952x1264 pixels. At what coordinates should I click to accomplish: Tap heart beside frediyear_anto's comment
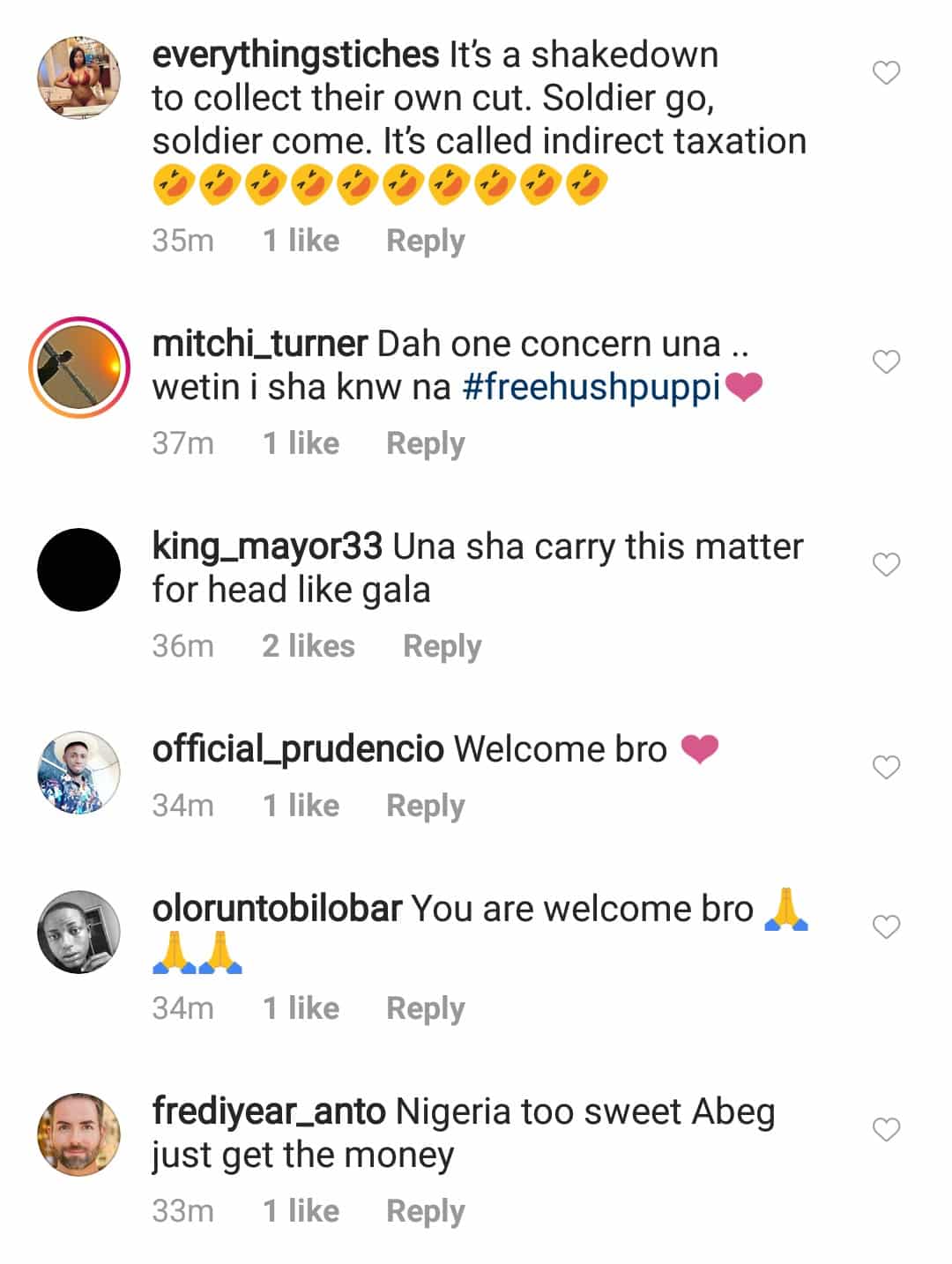click(x=886, y=1130)
